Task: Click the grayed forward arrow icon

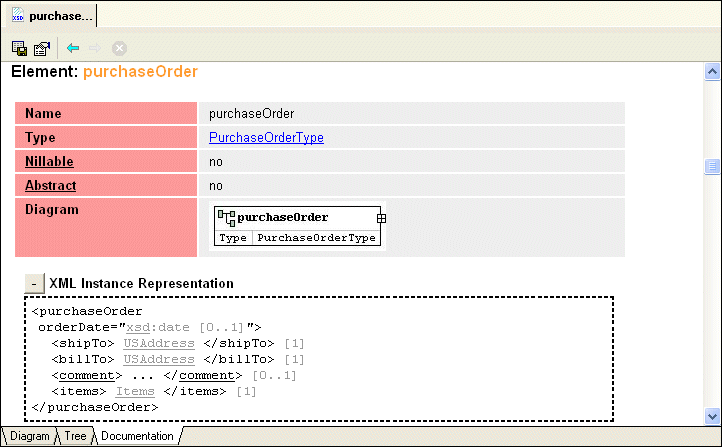Action: (x=96, y=47)
